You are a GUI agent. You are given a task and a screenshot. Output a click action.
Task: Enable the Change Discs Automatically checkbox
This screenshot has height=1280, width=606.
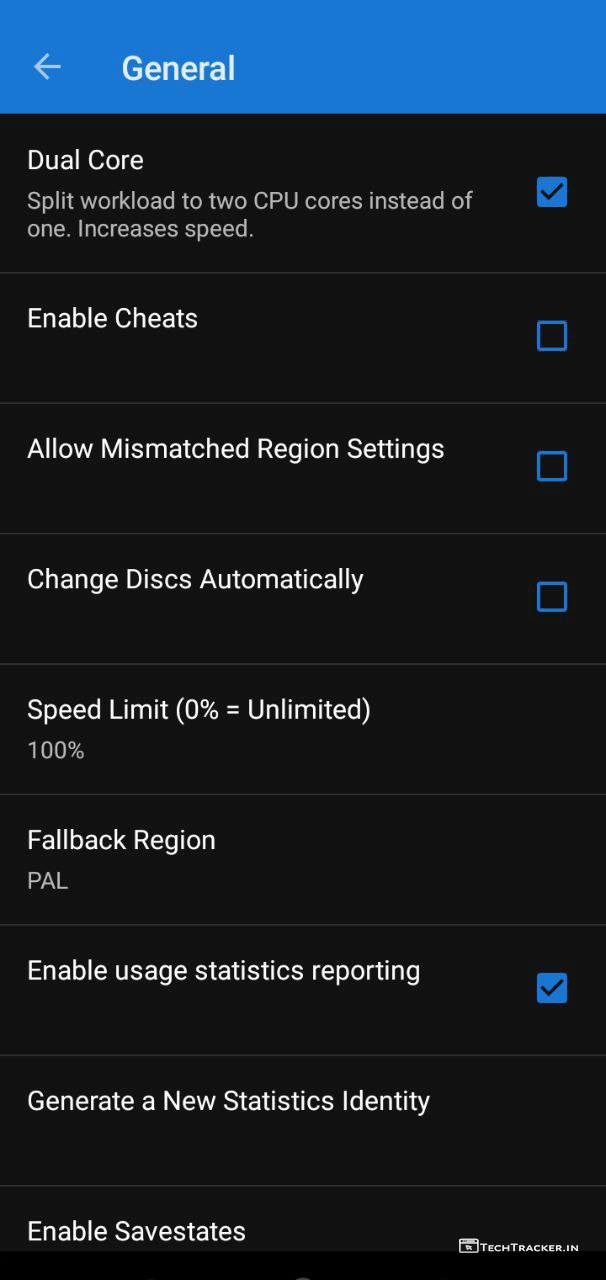point(551,597)
